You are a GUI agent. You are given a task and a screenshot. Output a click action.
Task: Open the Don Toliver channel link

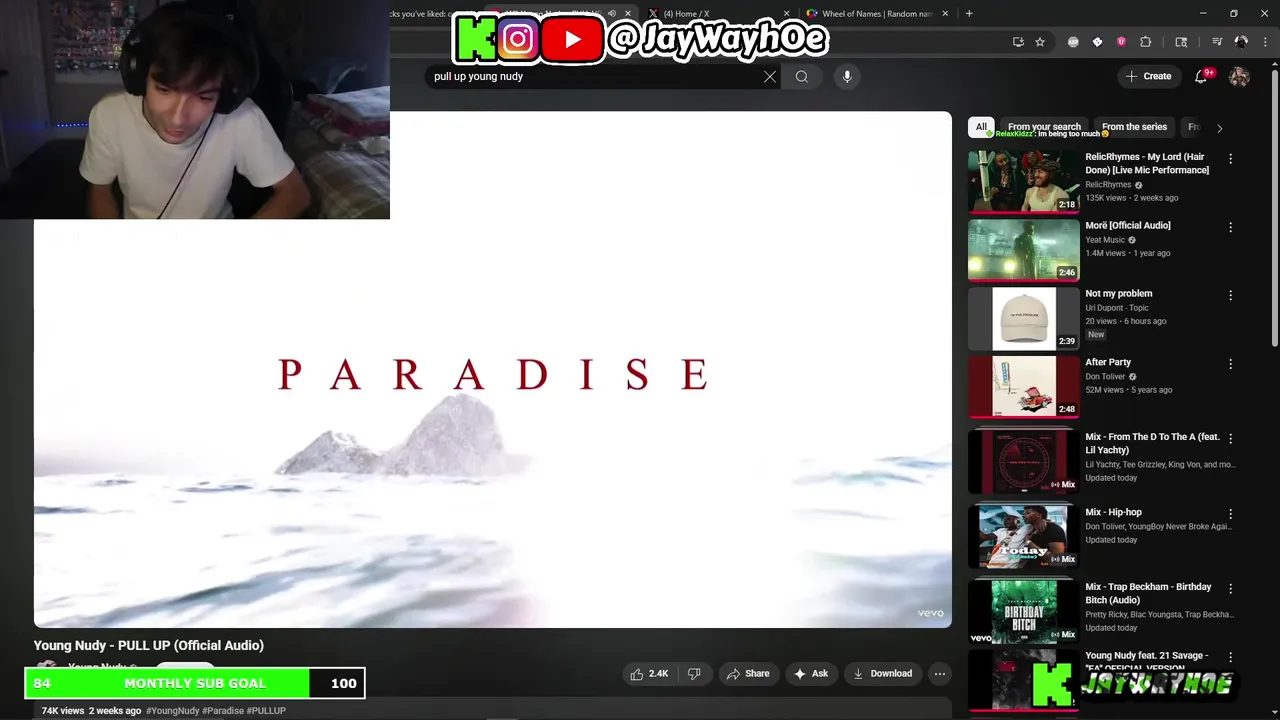[1105, 377]
